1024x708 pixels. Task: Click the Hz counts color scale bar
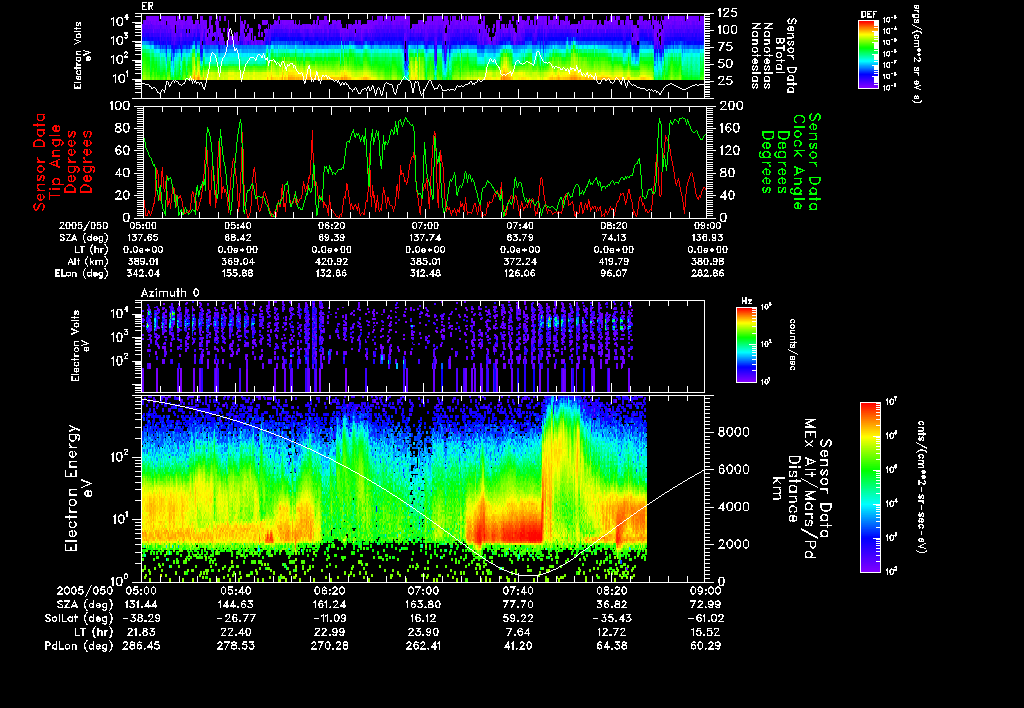pos(746,345)
